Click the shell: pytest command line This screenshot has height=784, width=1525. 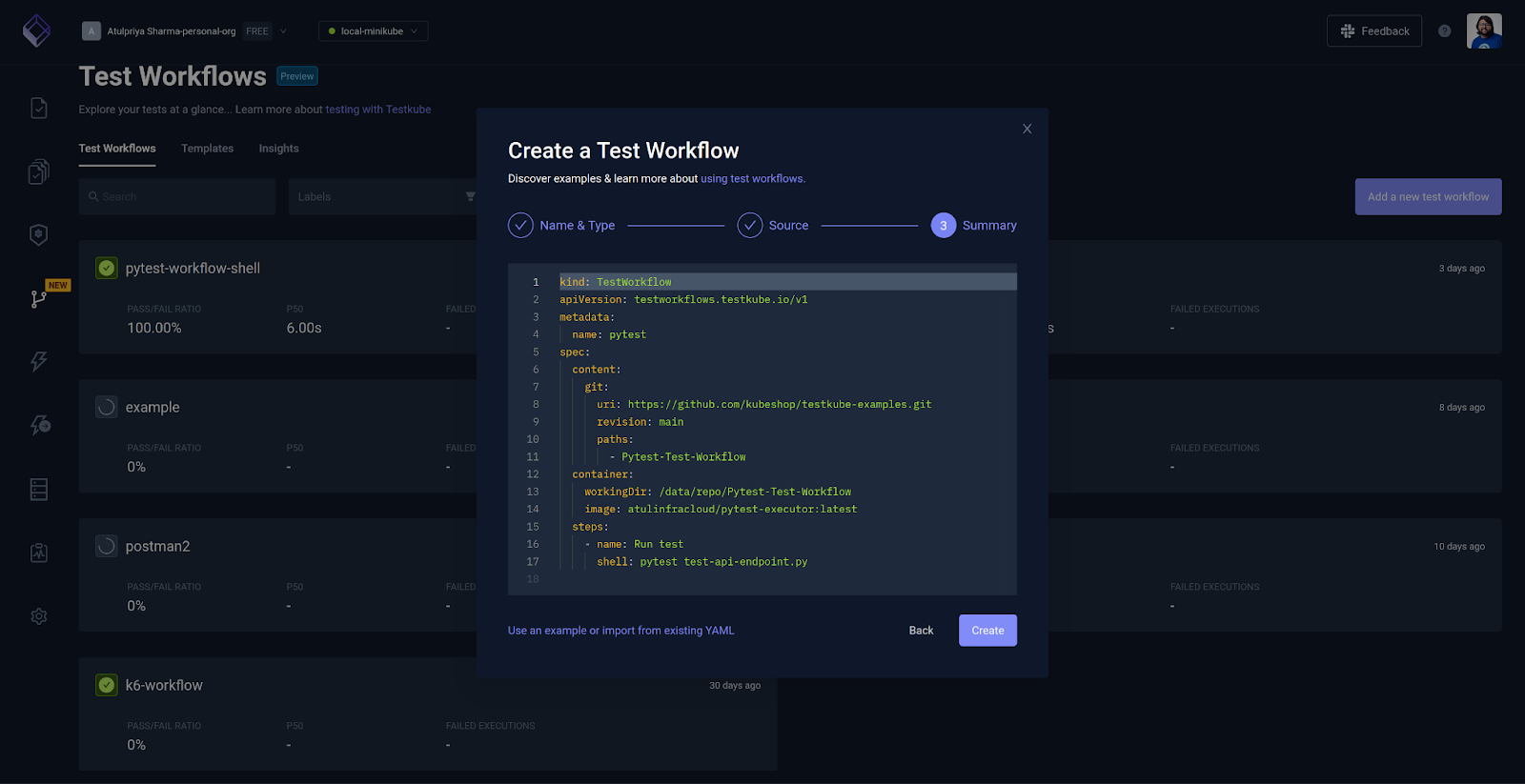[x=701, y=561]
